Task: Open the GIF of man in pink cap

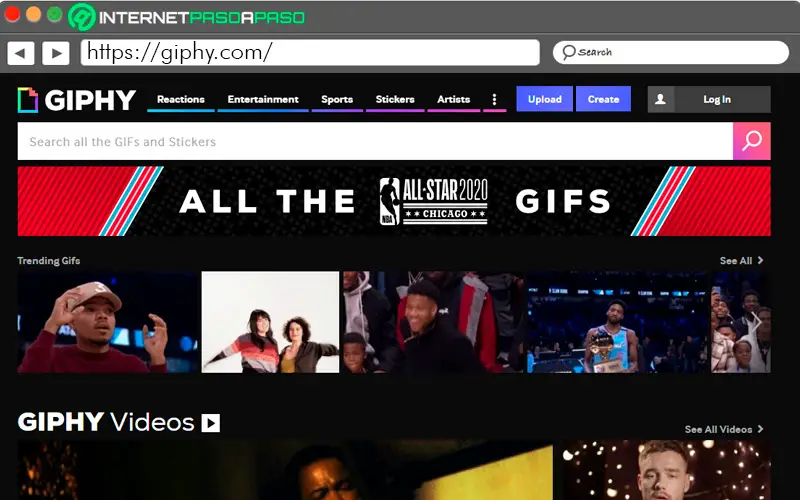Action: [x=108, y=322]
